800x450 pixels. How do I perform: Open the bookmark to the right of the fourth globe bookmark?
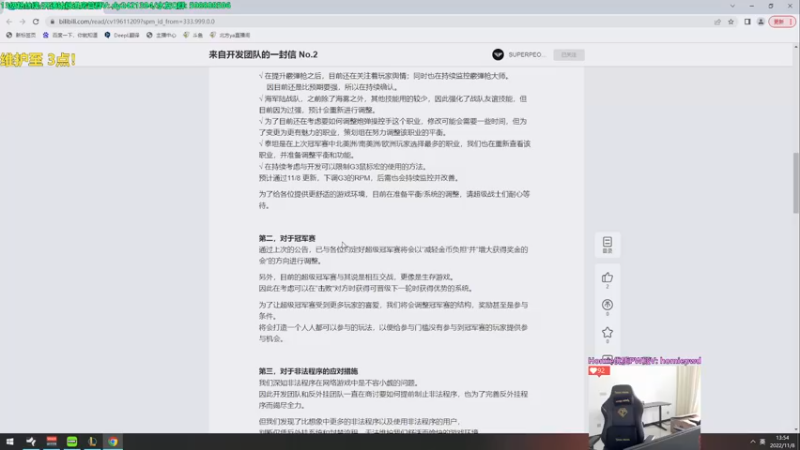click(x=193, y=35)
